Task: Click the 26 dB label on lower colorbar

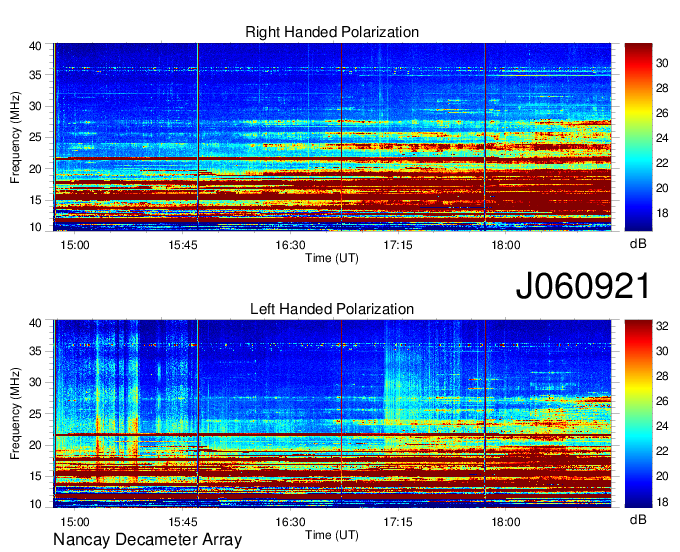Action: (662, 401)
